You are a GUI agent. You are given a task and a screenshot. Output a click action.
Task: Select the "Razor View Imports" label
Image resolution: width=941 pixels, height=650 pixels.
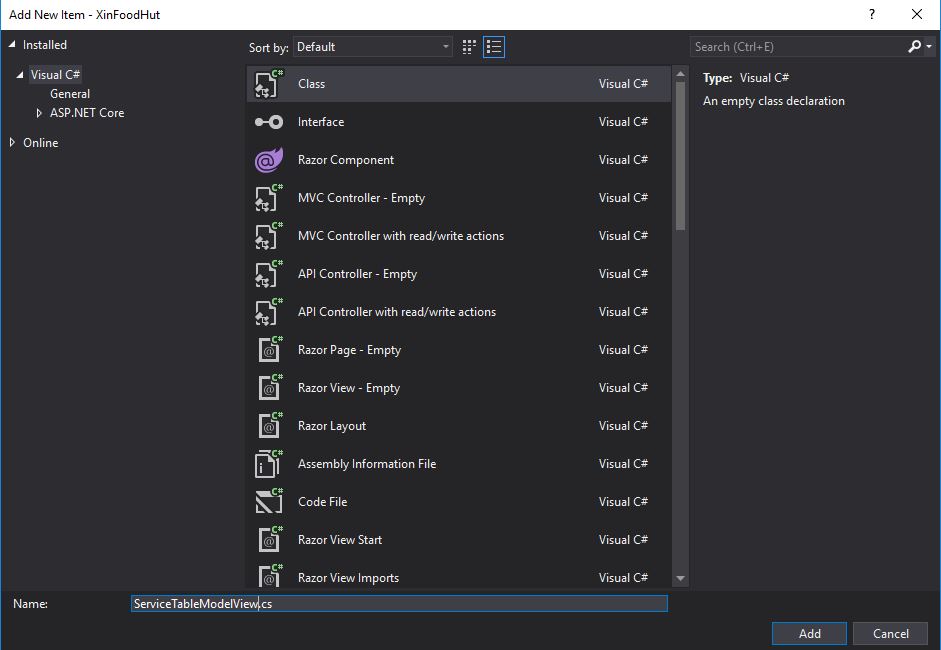coord(348,577)
